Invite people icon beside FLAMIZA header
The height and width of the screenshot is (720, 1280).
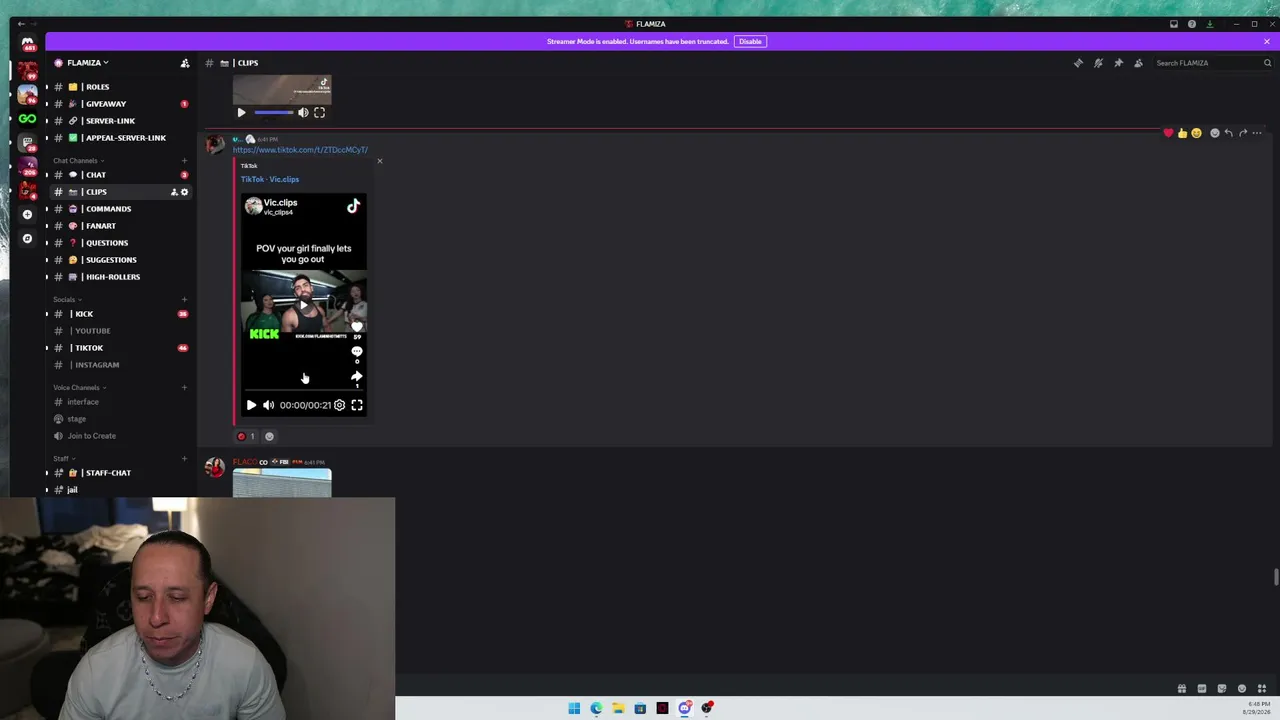(x=184, y=63)
